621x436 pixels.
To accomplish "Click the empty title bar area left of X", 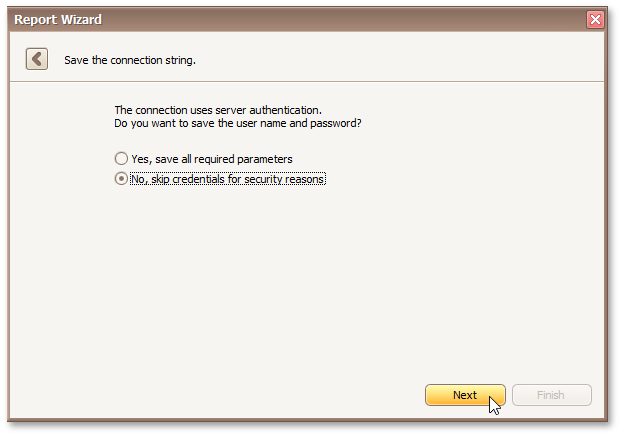I will click(350, 19).
